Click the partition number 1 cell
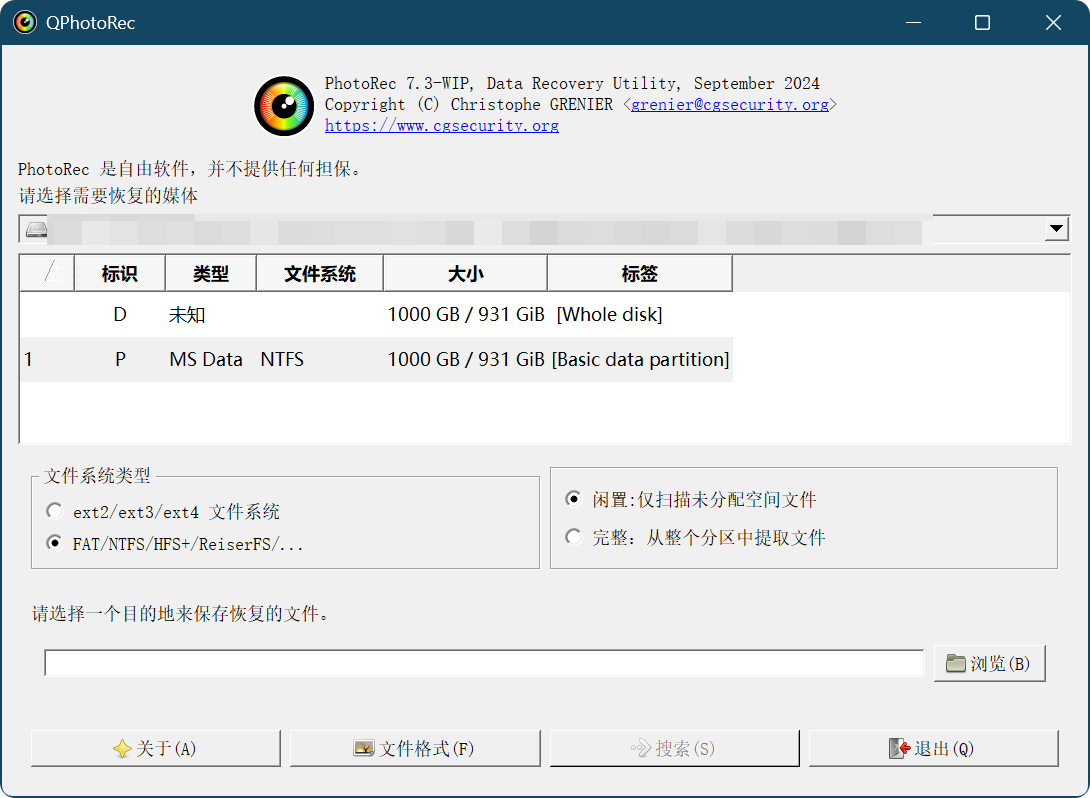Viewport: 1090px width, 798px height. (x=29, y=359)
